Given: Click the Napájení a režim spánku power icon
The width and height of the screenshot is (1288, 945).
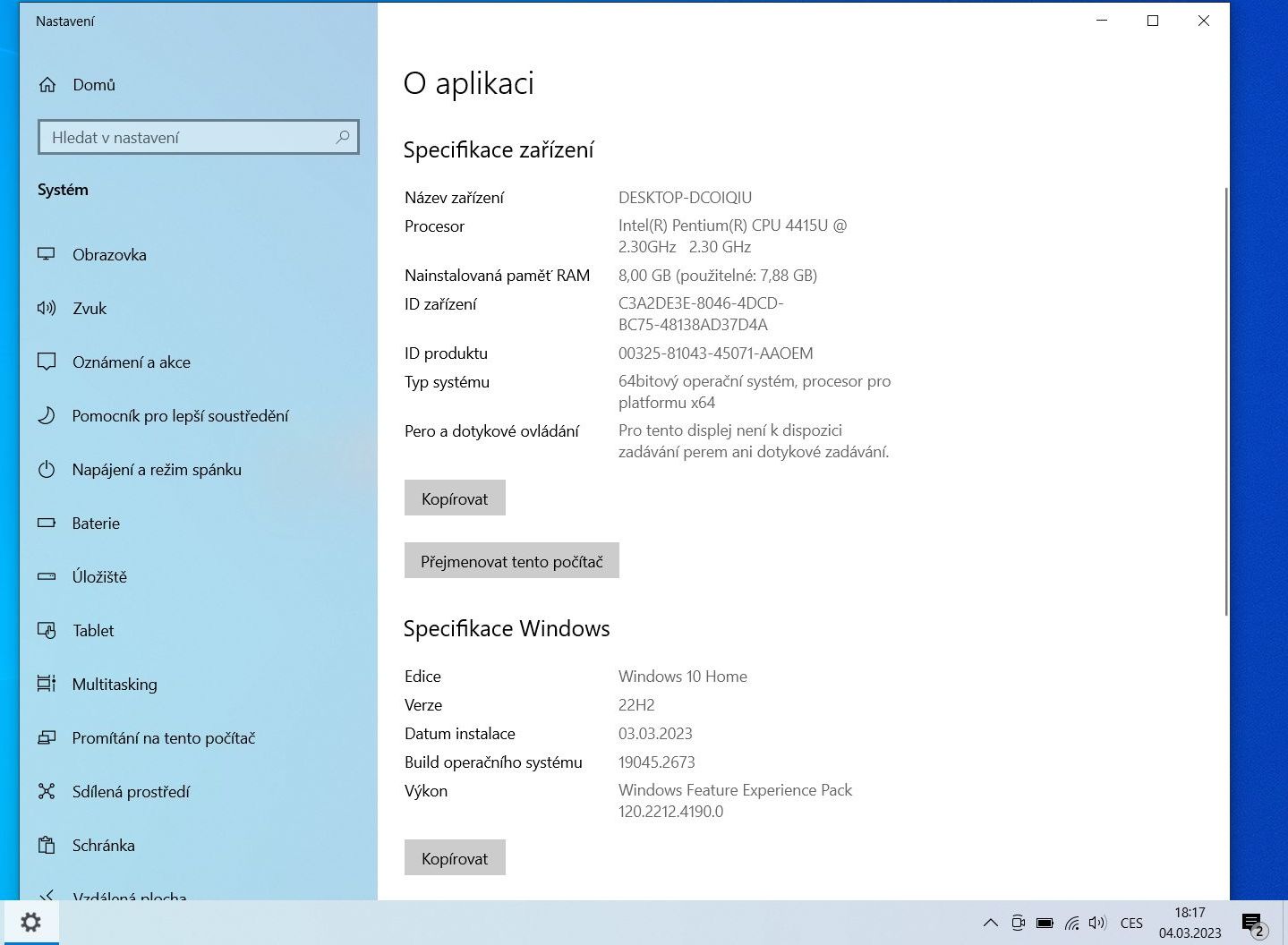Looking at the screenshot, I should [47, 469].
